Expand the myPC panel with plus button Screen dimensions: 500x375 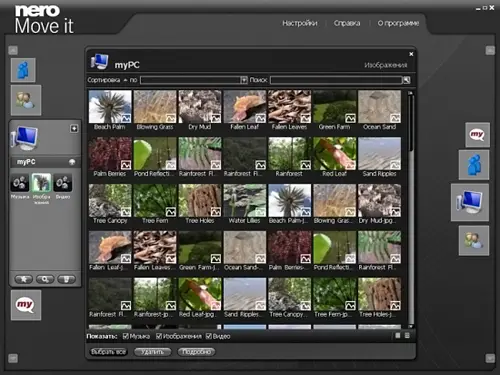[x=74, y=129]
